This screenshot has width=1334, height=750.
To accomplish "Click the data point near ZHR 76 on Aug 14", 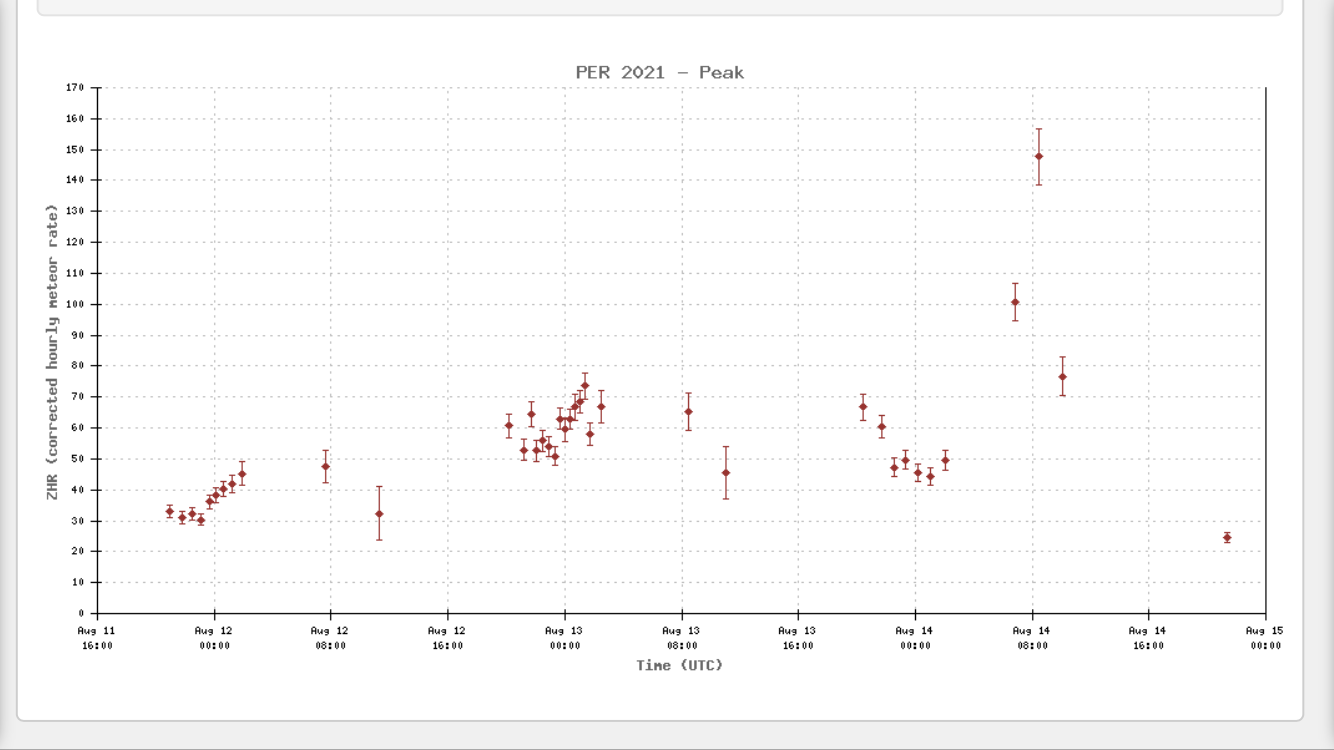I will pos(1062,377).
